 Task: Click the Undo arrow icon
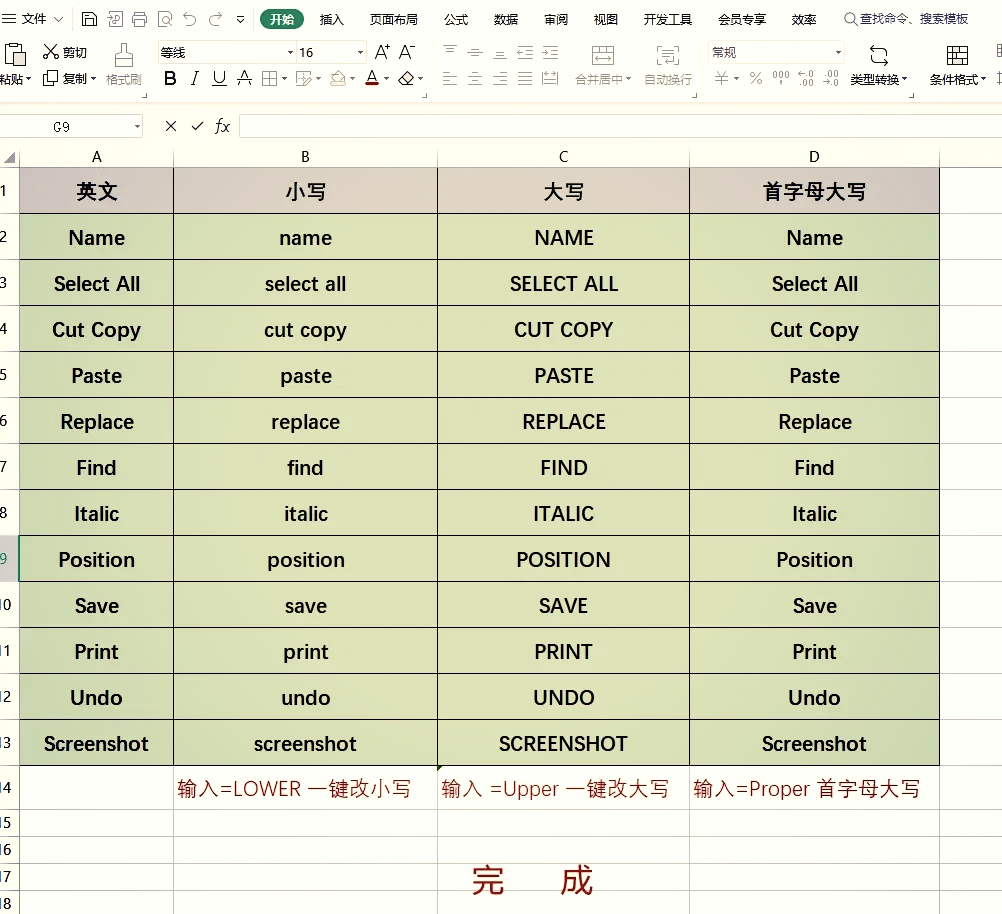coord(189,19)
